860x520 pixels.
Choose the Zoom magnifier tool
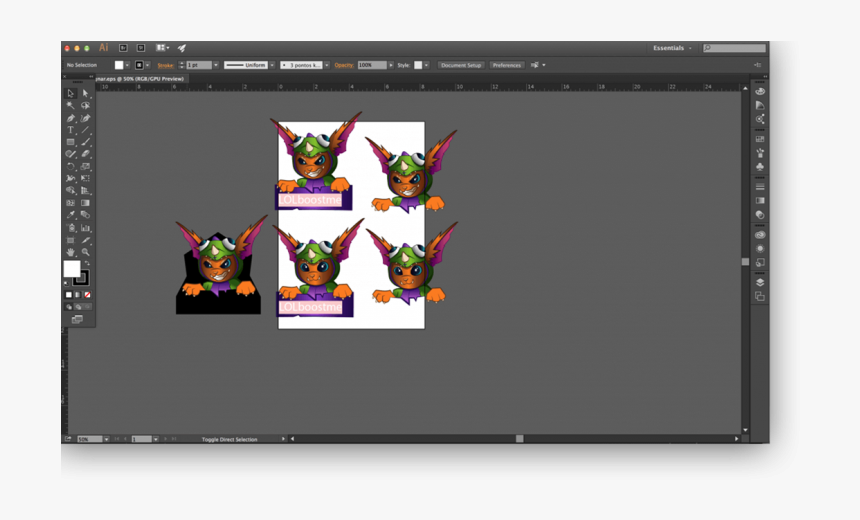pos(85,252)
